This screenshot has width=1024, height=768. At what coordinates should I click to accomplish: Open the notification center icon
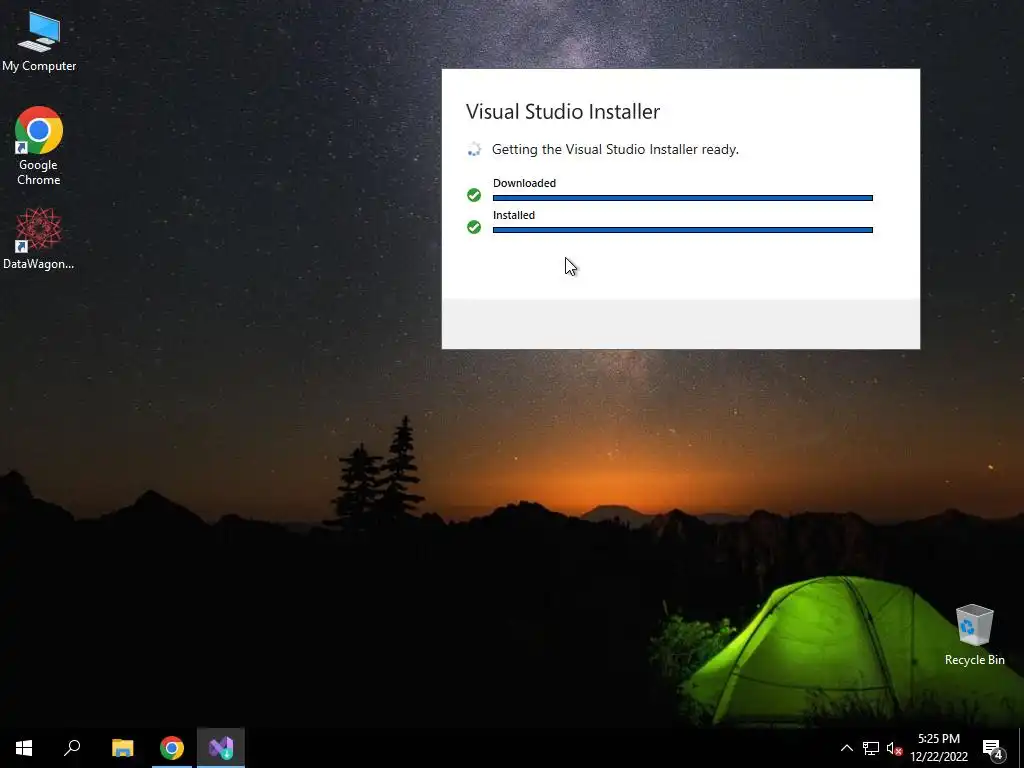(993, 748)
